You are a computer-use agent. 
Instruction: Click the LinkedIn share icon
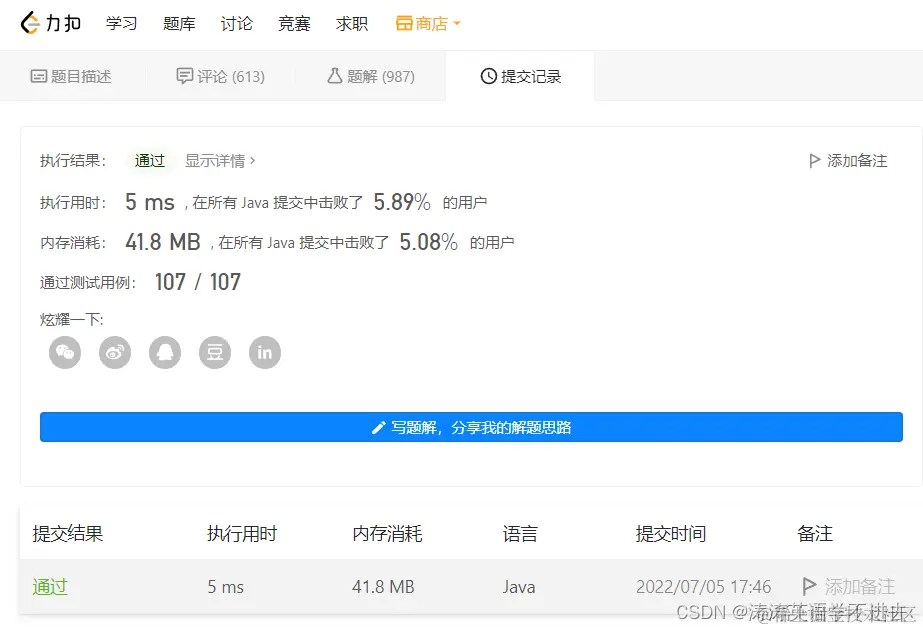click(264, 352)
